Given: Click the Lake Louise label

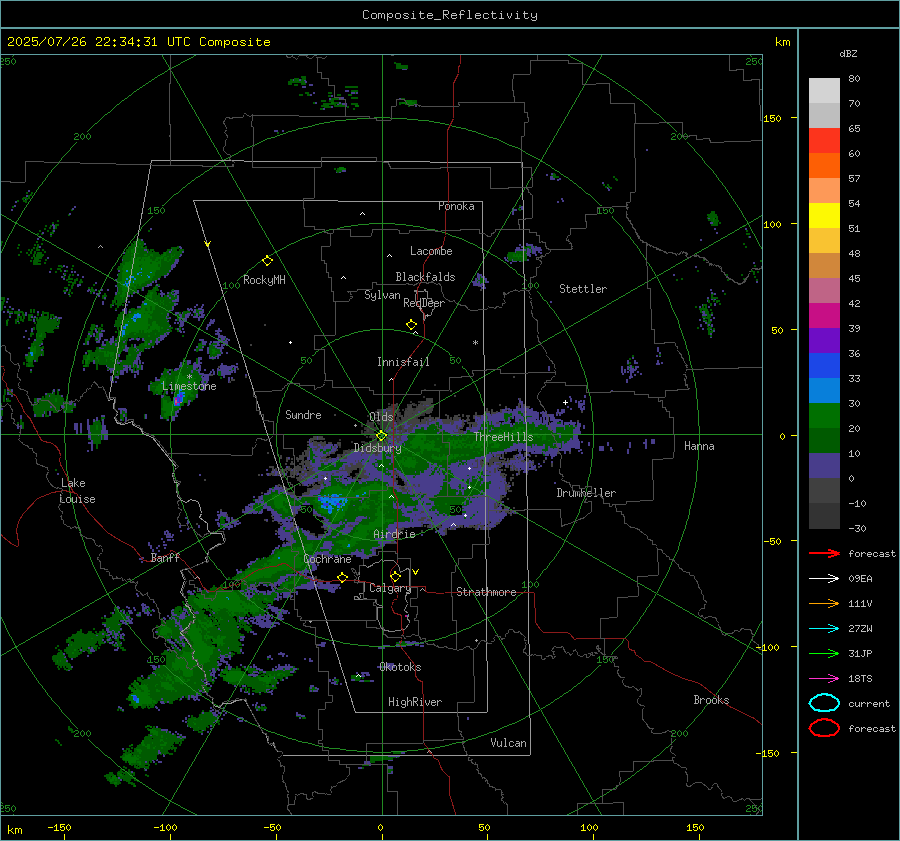Looking at the screenshot, I should click(77, 491).
